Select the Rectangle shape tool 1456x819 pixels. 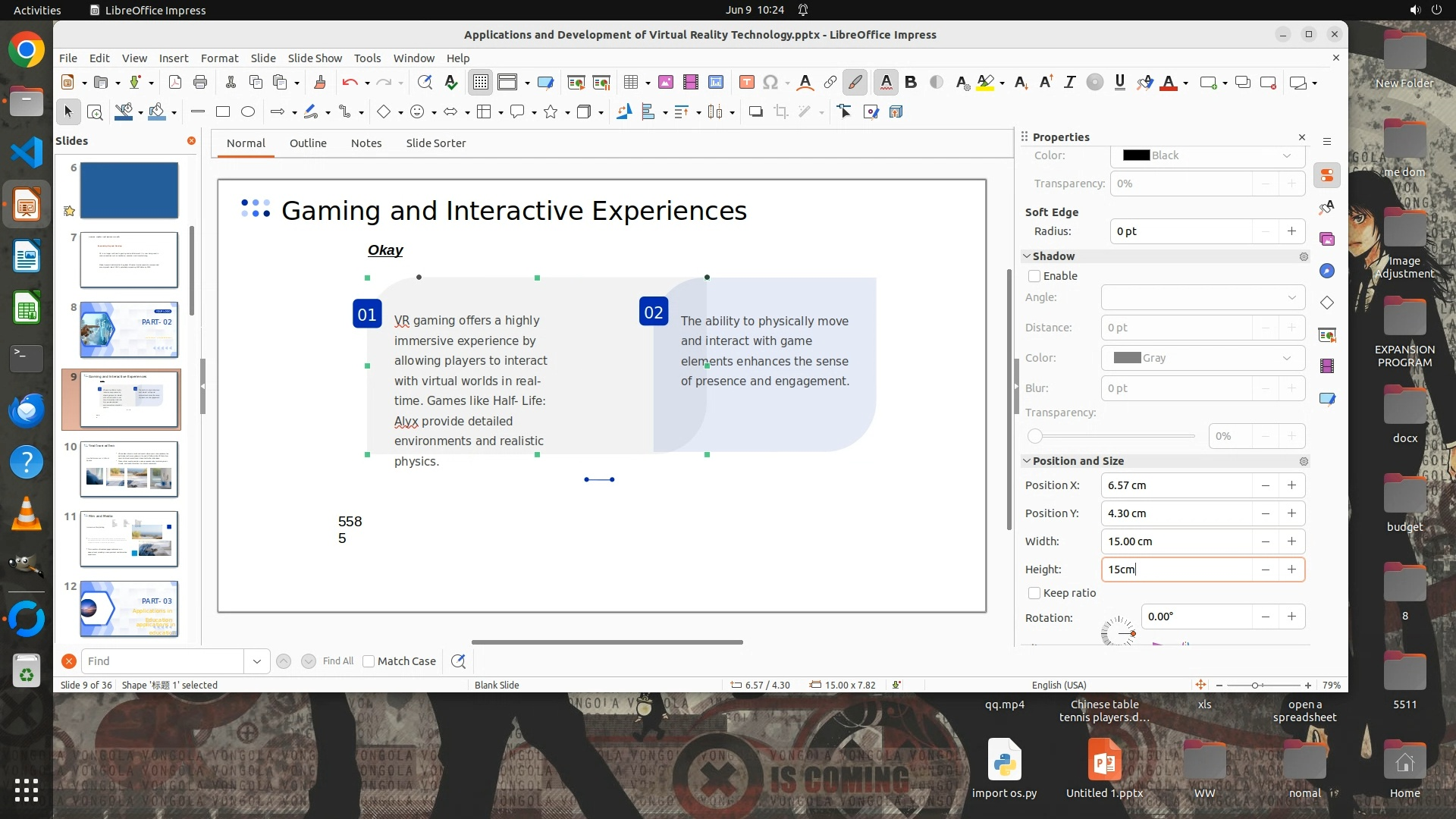[223, 112]
